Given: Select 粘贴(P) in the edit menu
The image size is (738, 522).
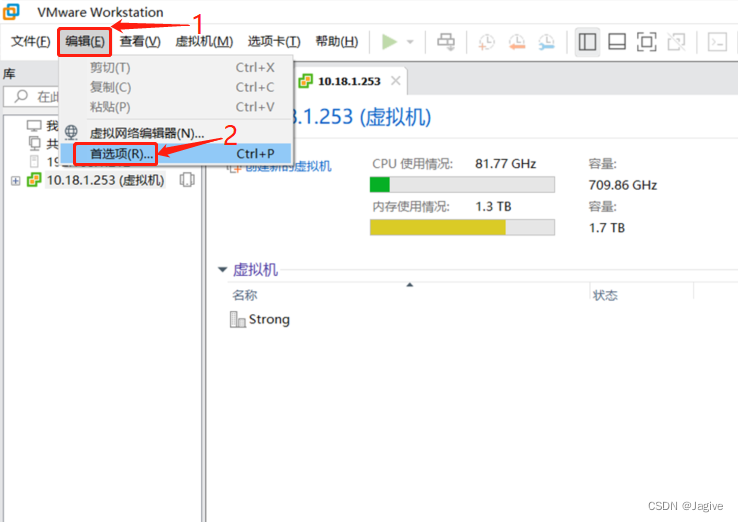Looking at the screenshot, I should point(176,107).
